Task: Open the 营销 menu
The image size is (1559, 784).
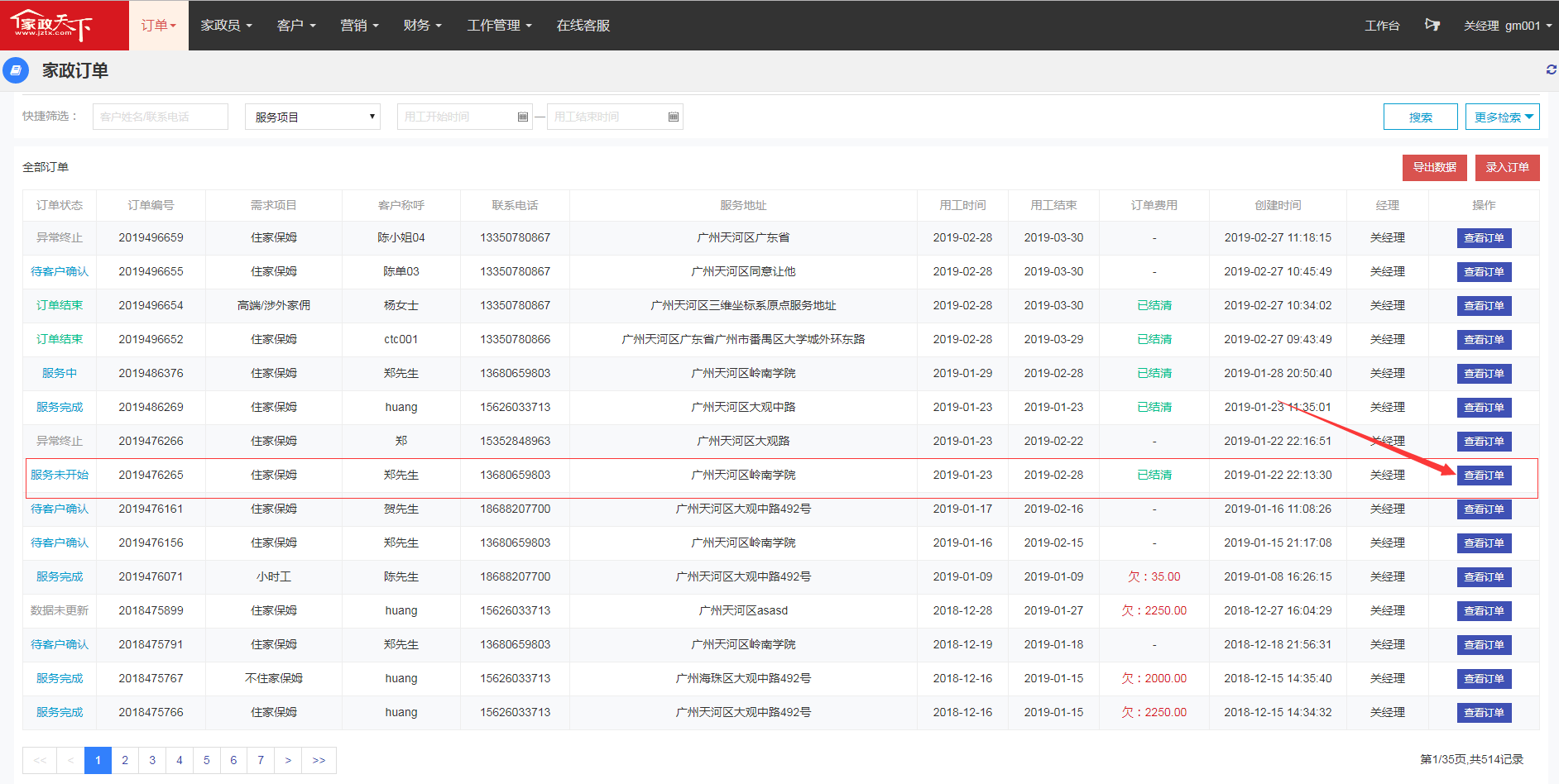Action: click(x=359, y=26)
